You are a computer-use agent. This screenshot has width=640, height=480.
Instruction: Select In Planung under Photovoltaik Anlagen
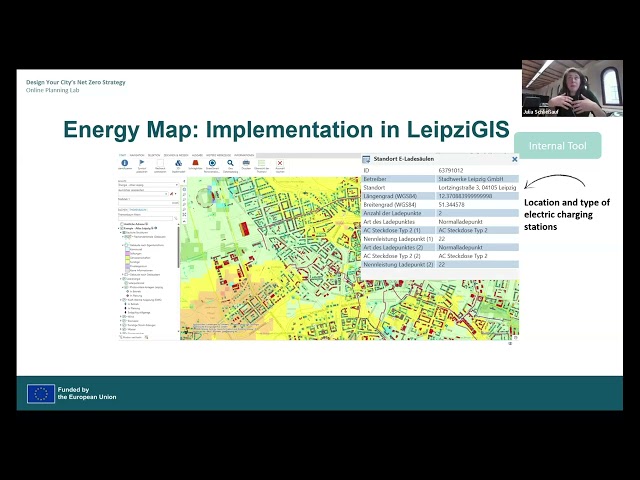(x=135, y=296)
